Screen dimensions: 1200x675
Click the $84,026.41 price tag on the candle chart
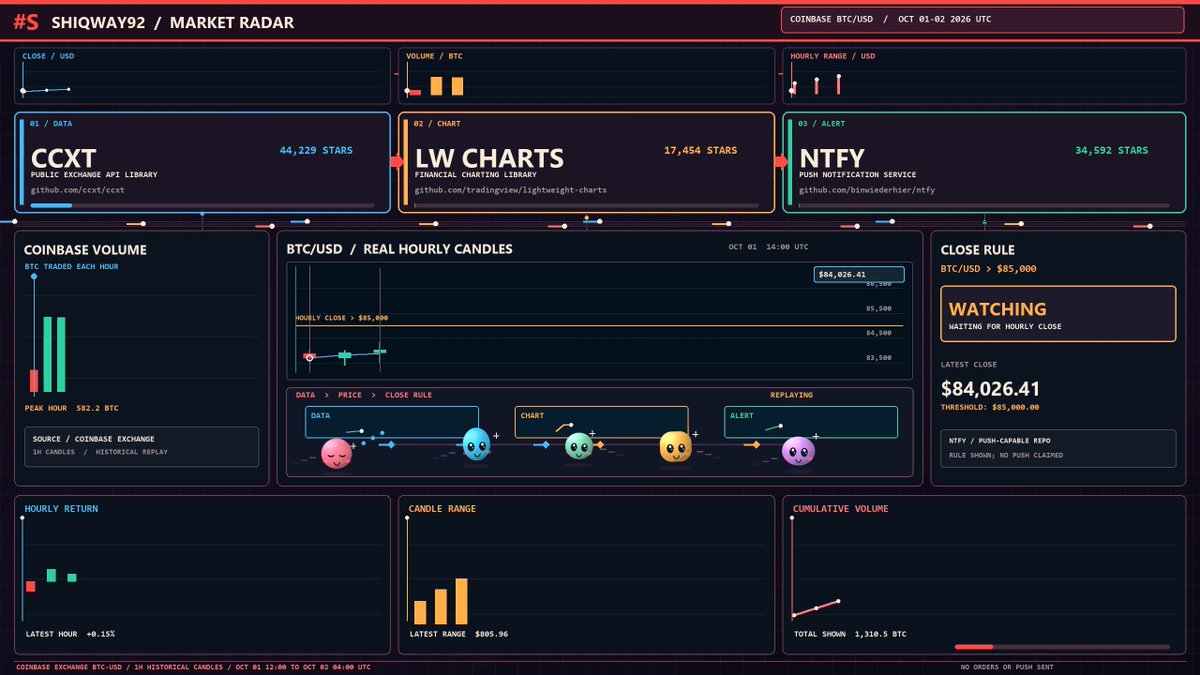pos(859,274)
